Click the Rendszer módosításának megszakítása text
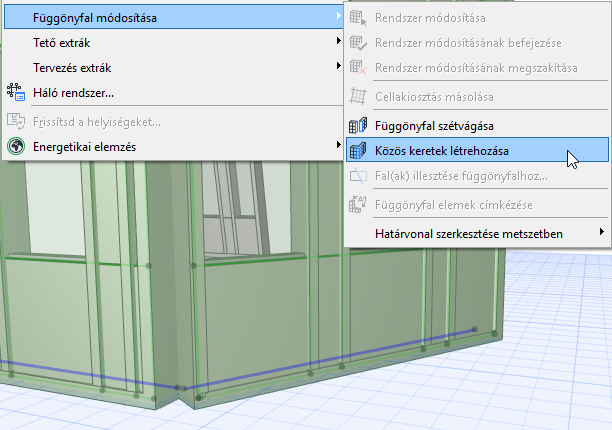The height and width of the screenshot is (430, 612). [476, 68]
